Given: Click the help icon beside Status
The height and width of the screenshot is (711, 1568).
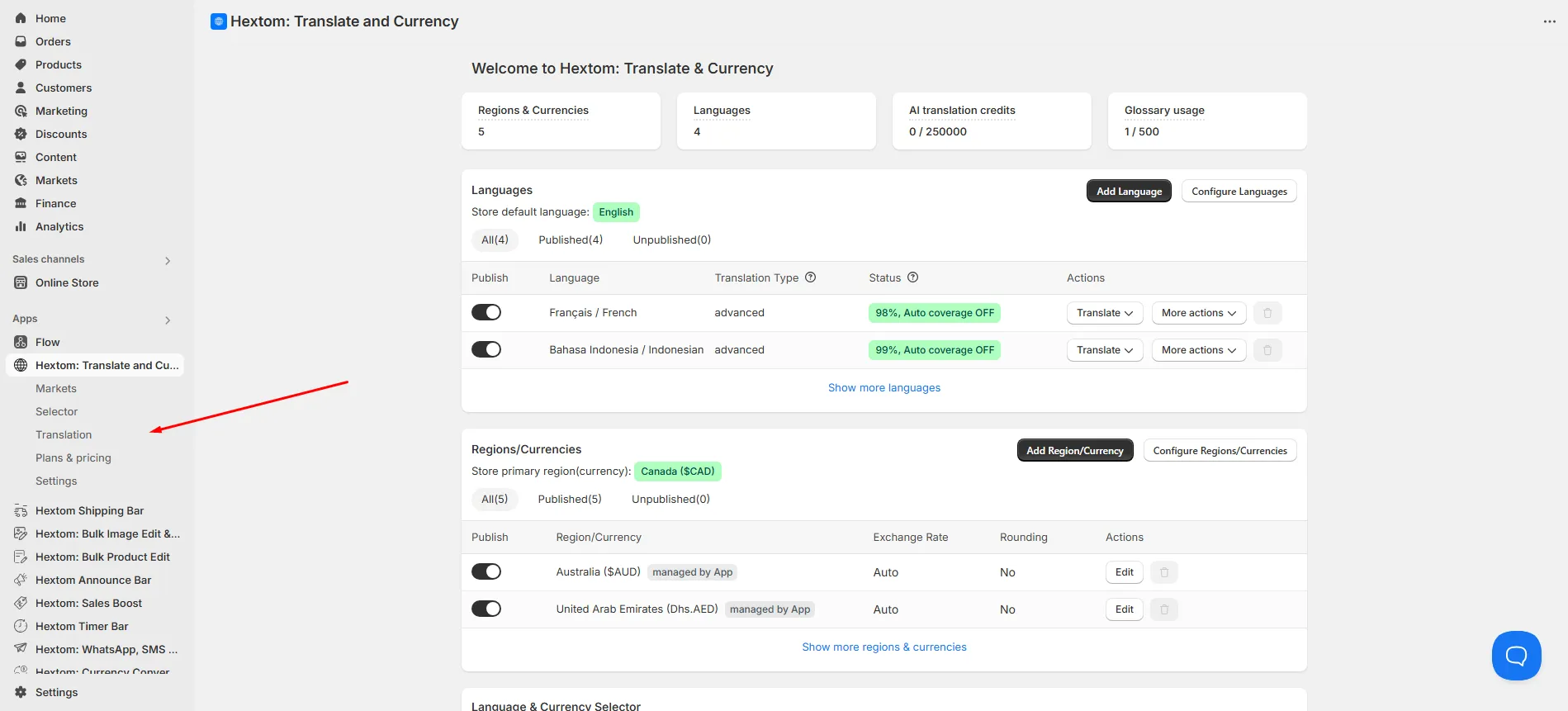Looking at the screenshot, I should [x=913, y=277].
